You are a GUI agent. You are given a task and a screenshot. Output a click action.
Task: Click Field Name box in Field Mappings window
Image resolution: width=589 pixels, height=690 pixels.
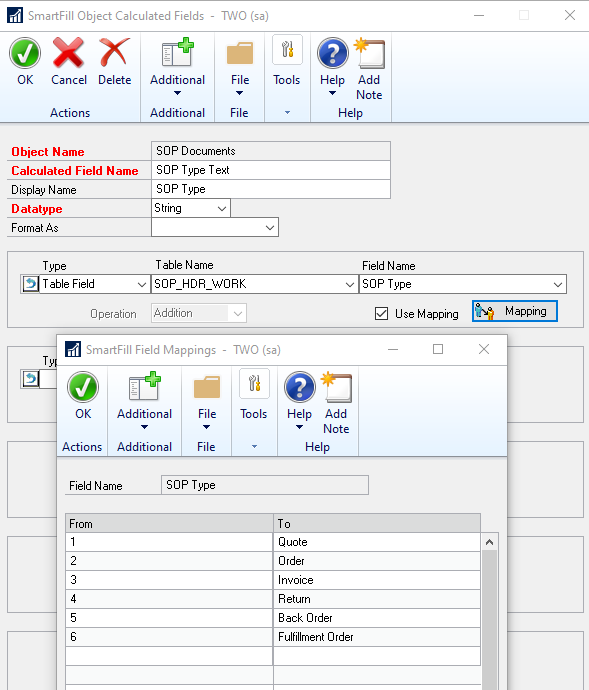tap(265, 485)
